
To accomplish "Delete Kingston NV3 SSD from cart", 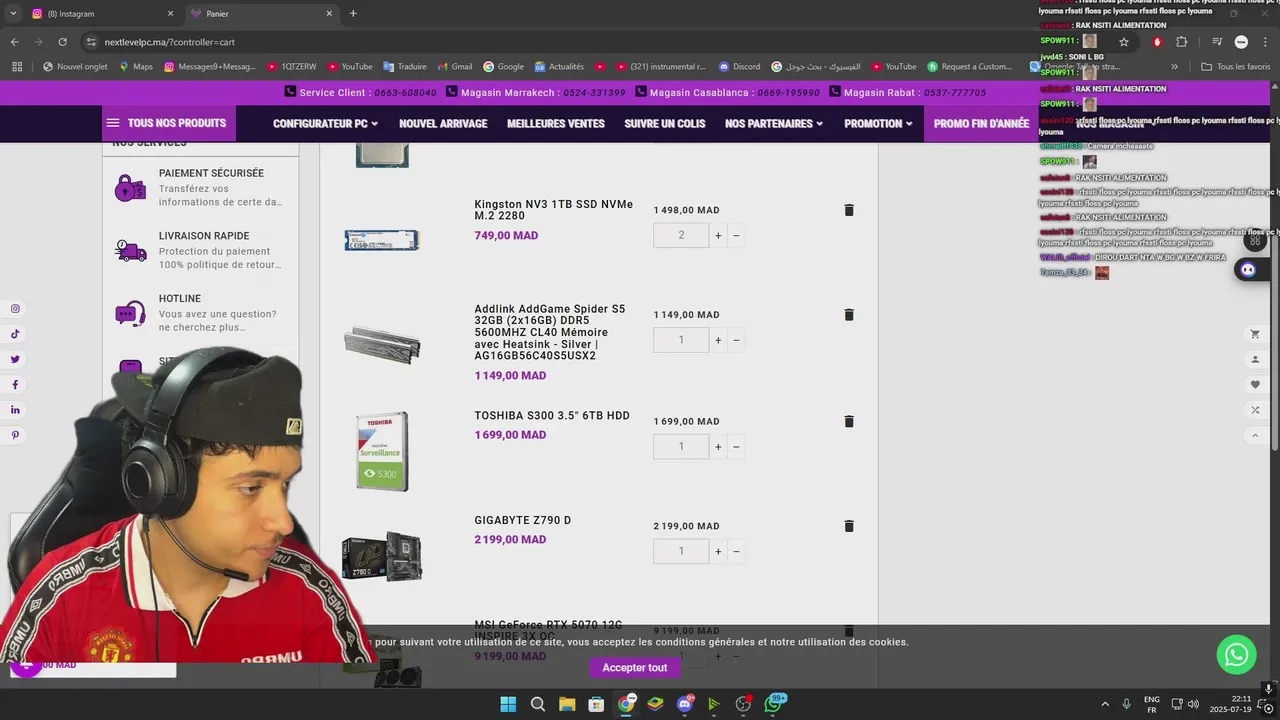I will point(849,210).
